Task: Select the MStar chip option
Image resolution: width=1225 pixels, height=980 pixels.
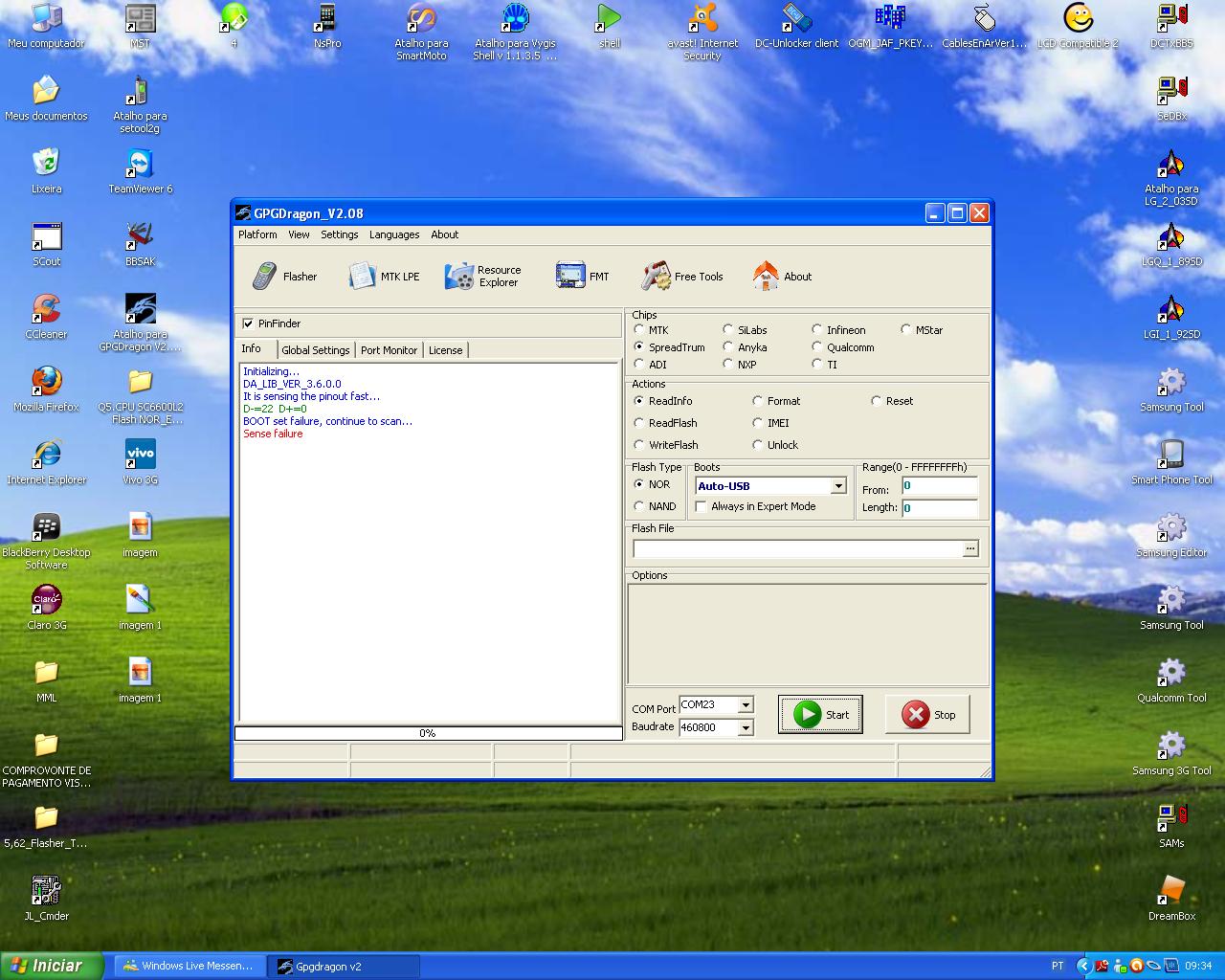Action: point(905,330)
